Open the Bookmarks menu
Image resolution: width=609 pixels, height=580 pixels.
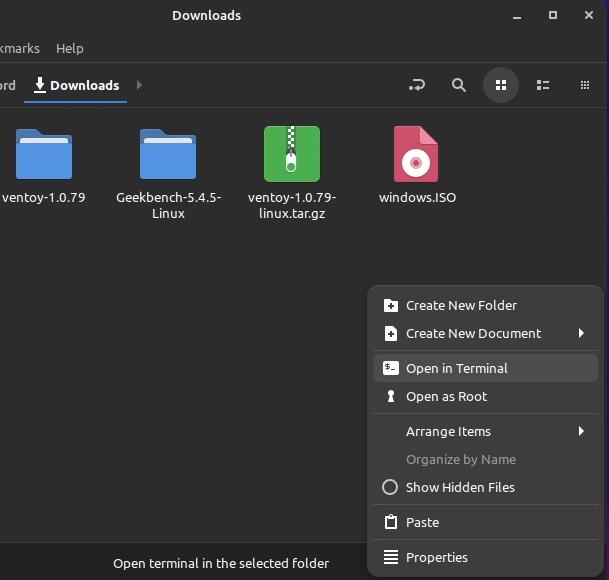pyautogui.click(x=19, y=48)
